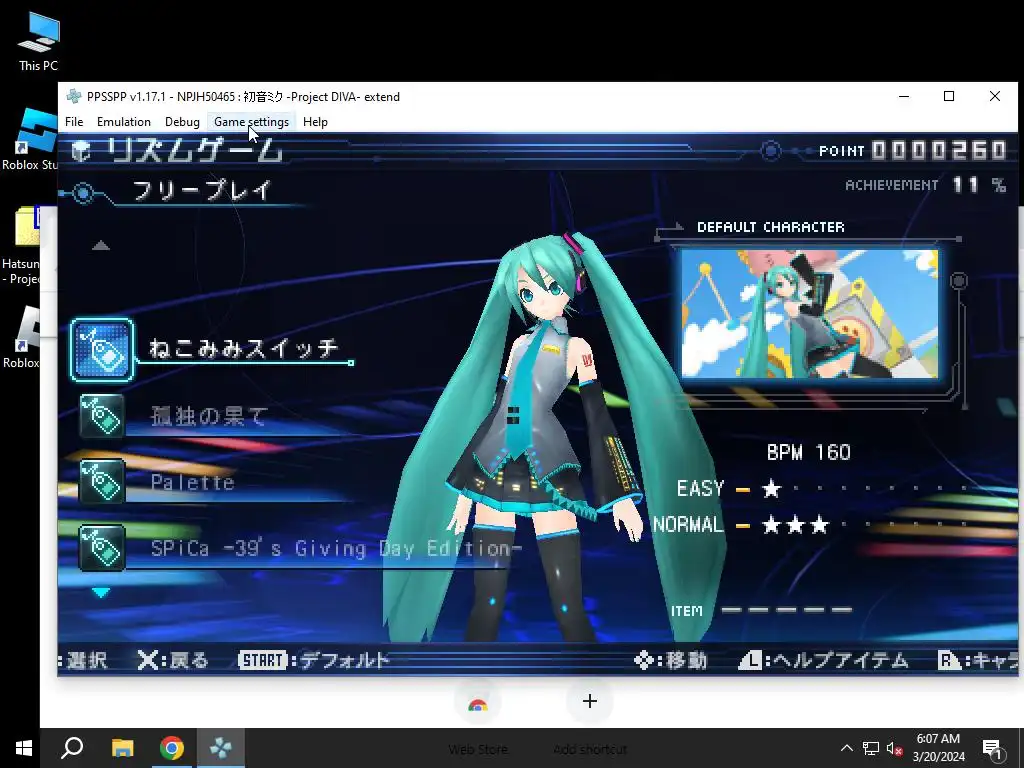This screenshot has height=768, width=1024.
Task: Click the D-pad 移動 hint icon
Action: [644, 660]
